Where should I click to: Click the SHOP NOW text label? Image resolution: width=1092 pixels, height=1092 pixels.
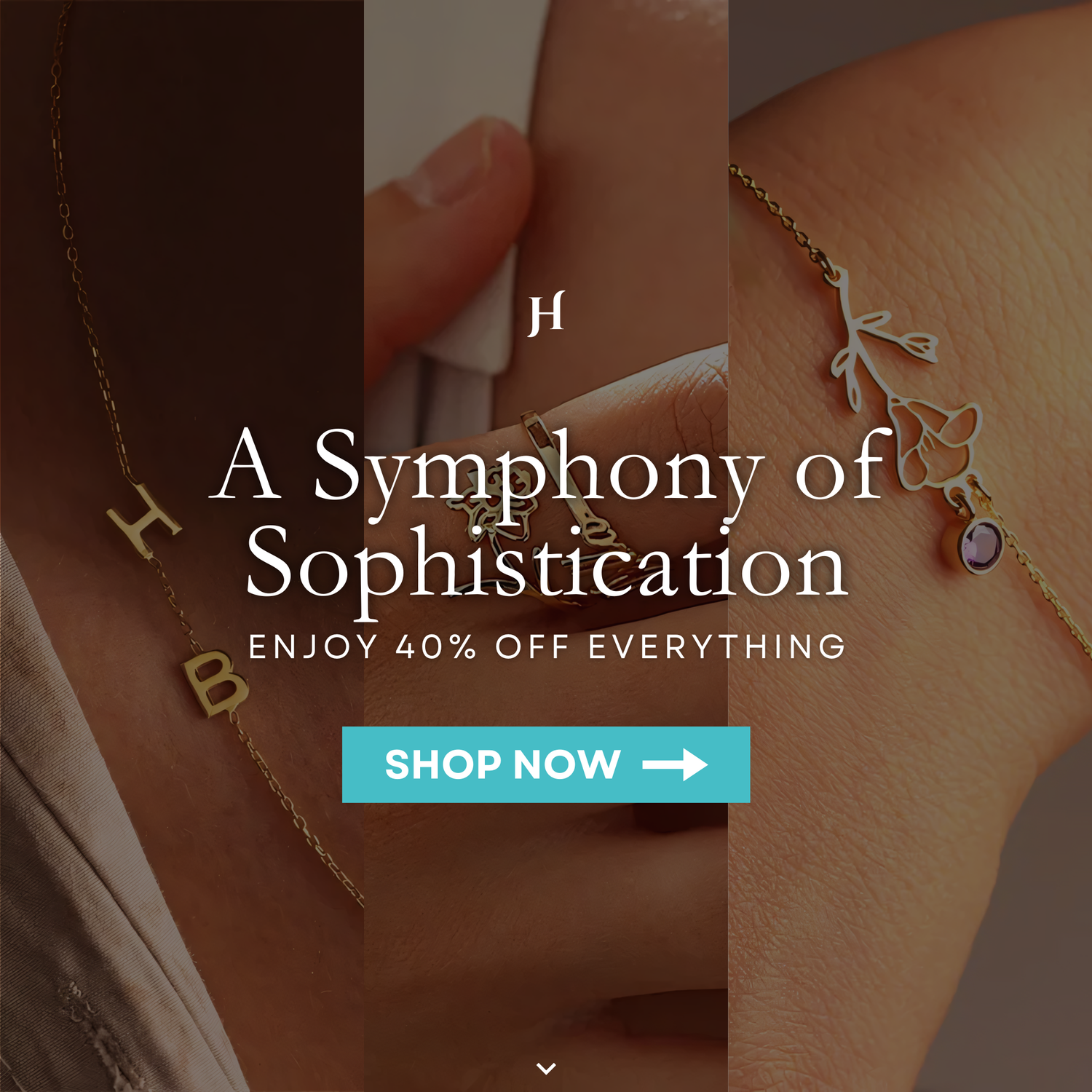click(502, 764)
